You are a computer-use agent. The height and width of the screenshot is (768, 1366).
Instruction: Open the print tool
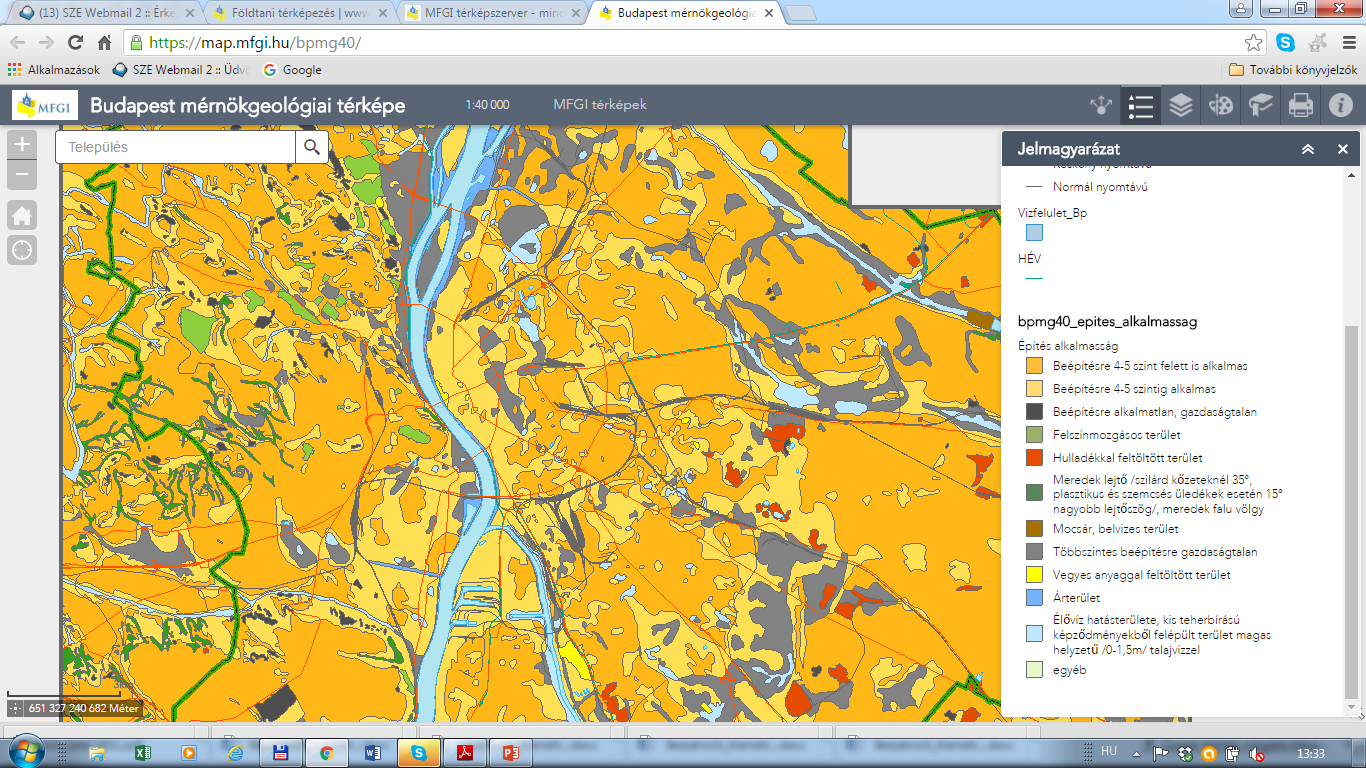[1301, 105]
